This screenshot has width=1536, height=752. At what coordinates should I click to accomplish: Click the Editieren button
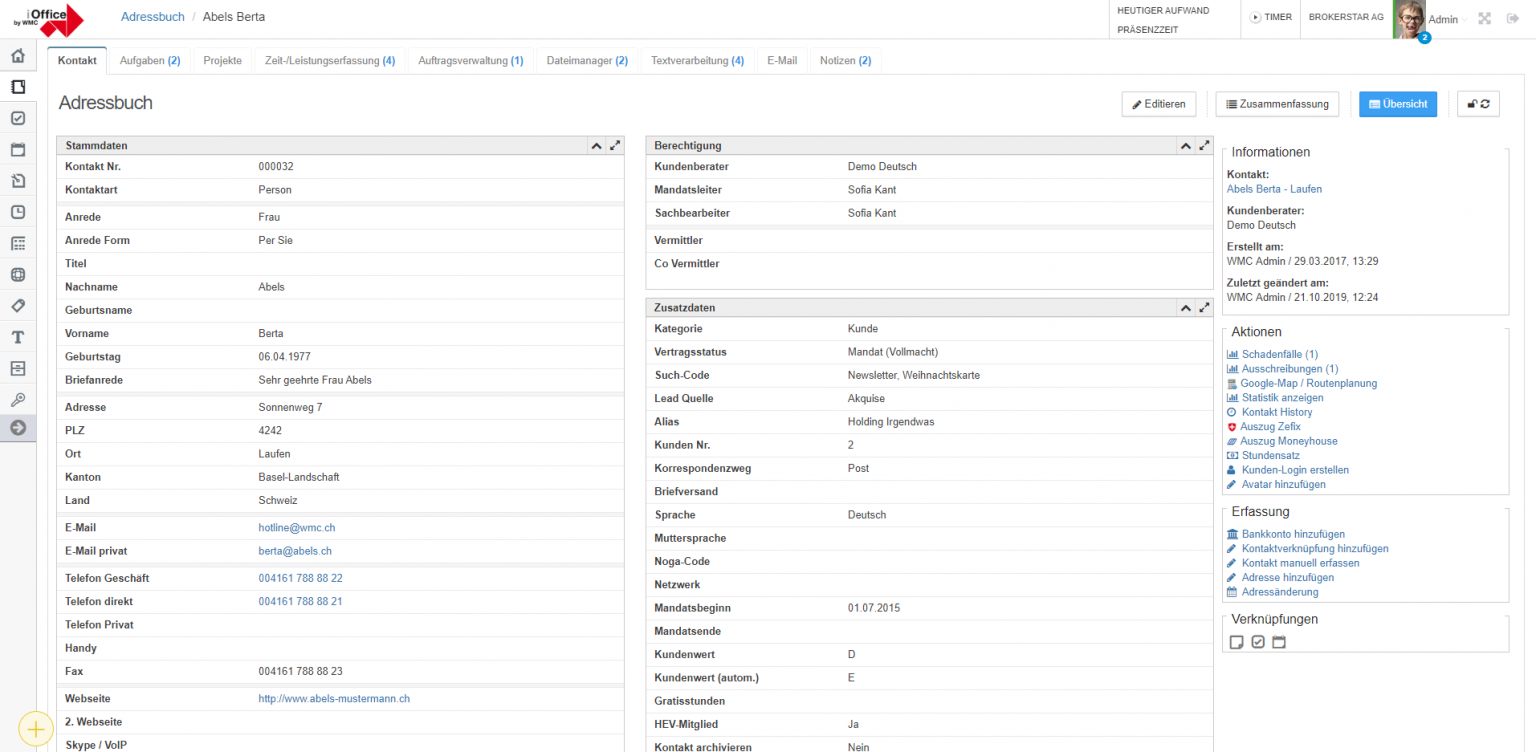pos(1159,104)
